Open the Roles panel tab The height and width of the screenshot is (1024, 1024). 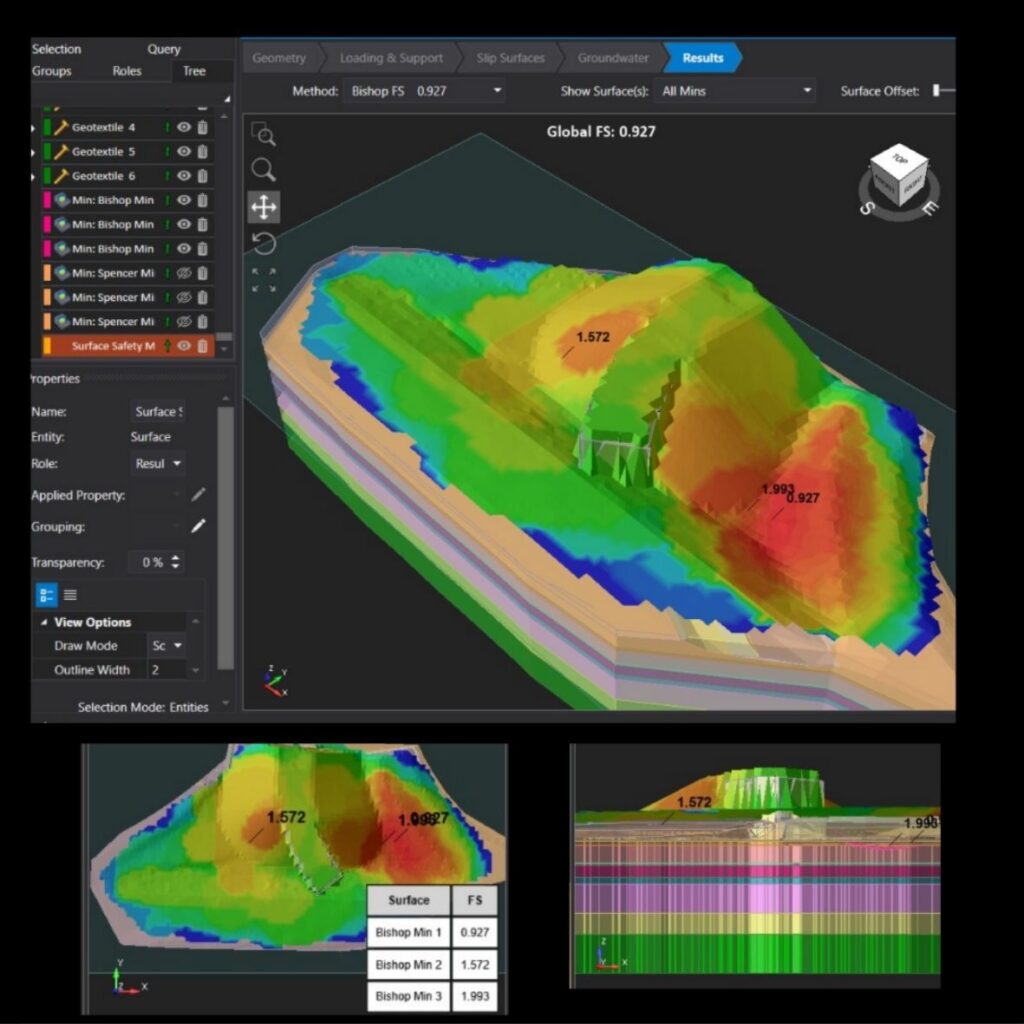click(127, 71)
